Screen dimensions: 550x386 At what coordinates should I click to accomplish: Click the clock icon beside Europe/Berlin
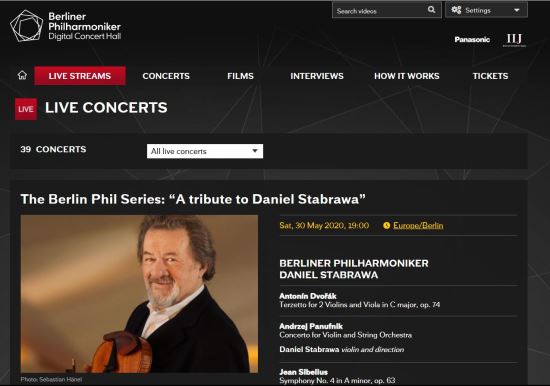click(x=387, y=226)
